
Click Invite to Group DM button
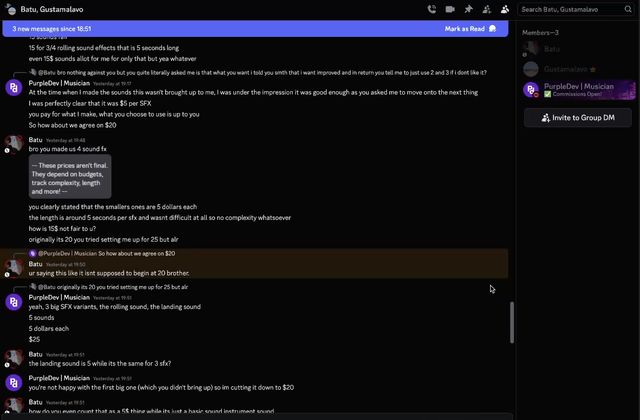pos(578,118)
